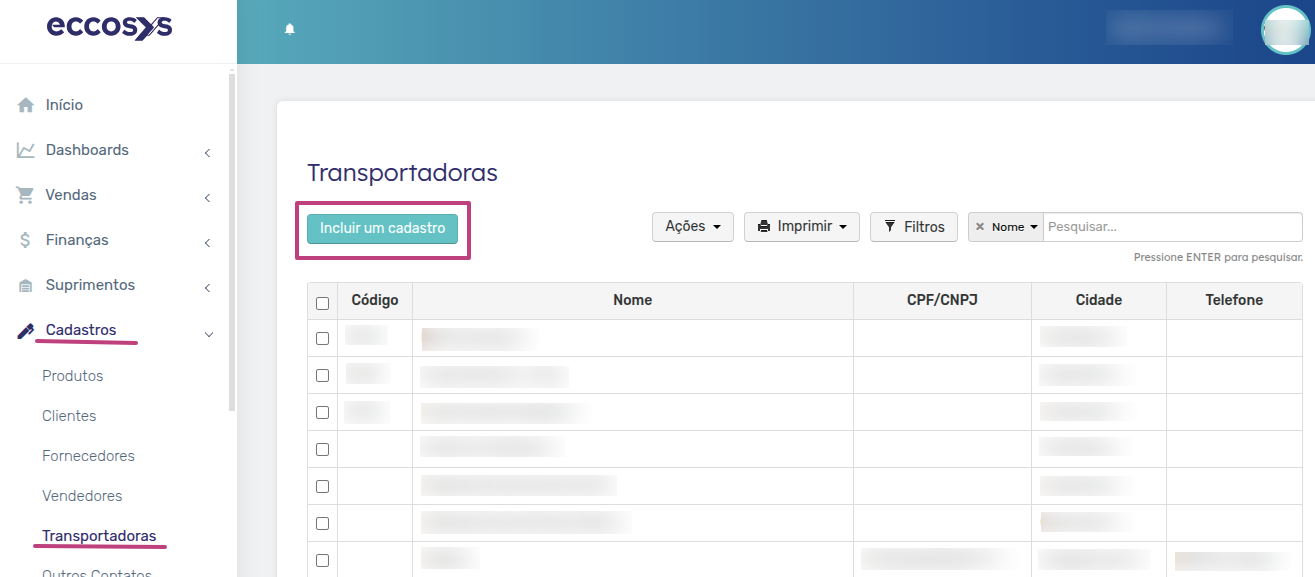Open the user avatar in the header
1315x577 pixels.
point(1286,30)
